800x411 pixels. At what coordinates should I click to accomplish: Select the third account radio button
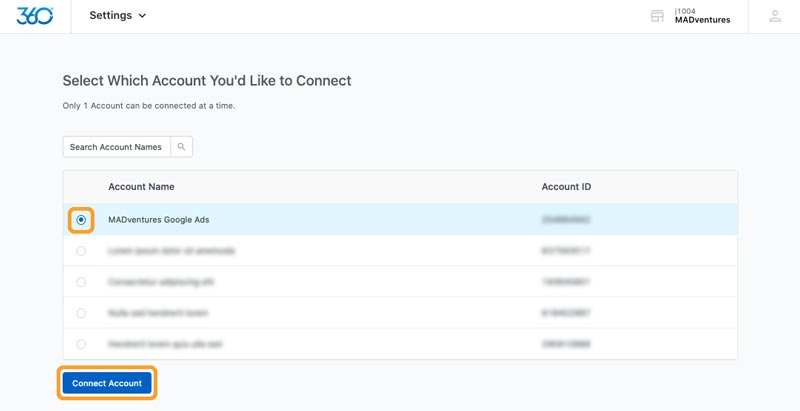[x=81, y=282]
